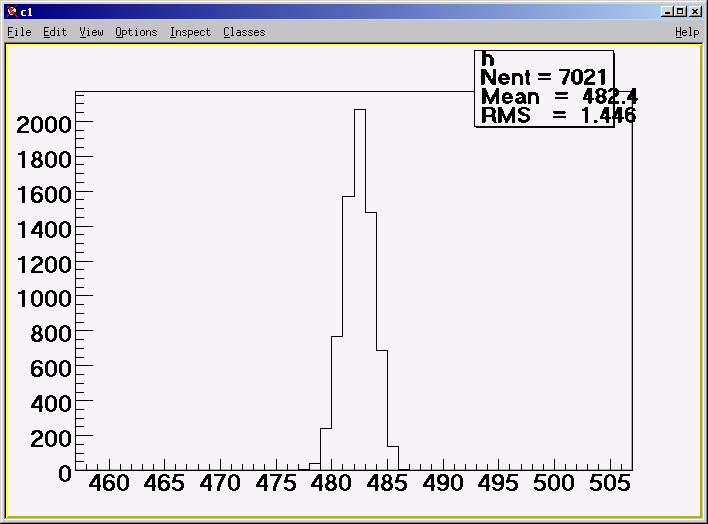
Task: Click the y-axis label 1600
Action: [x=44, y=195]
